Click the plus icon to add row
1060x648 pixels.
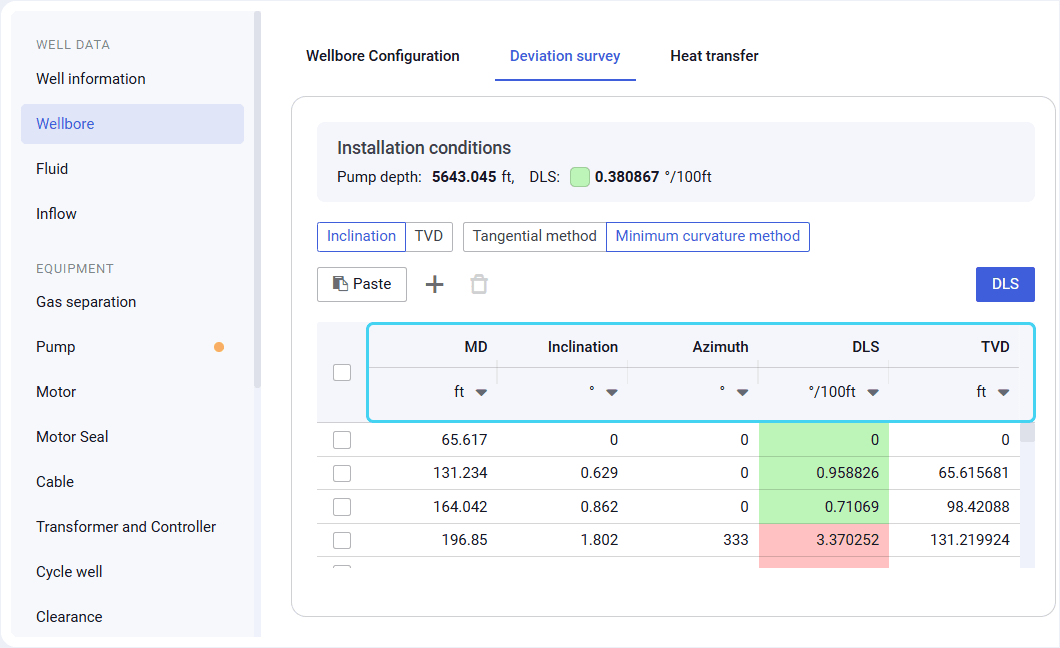[x=434, y=285]
